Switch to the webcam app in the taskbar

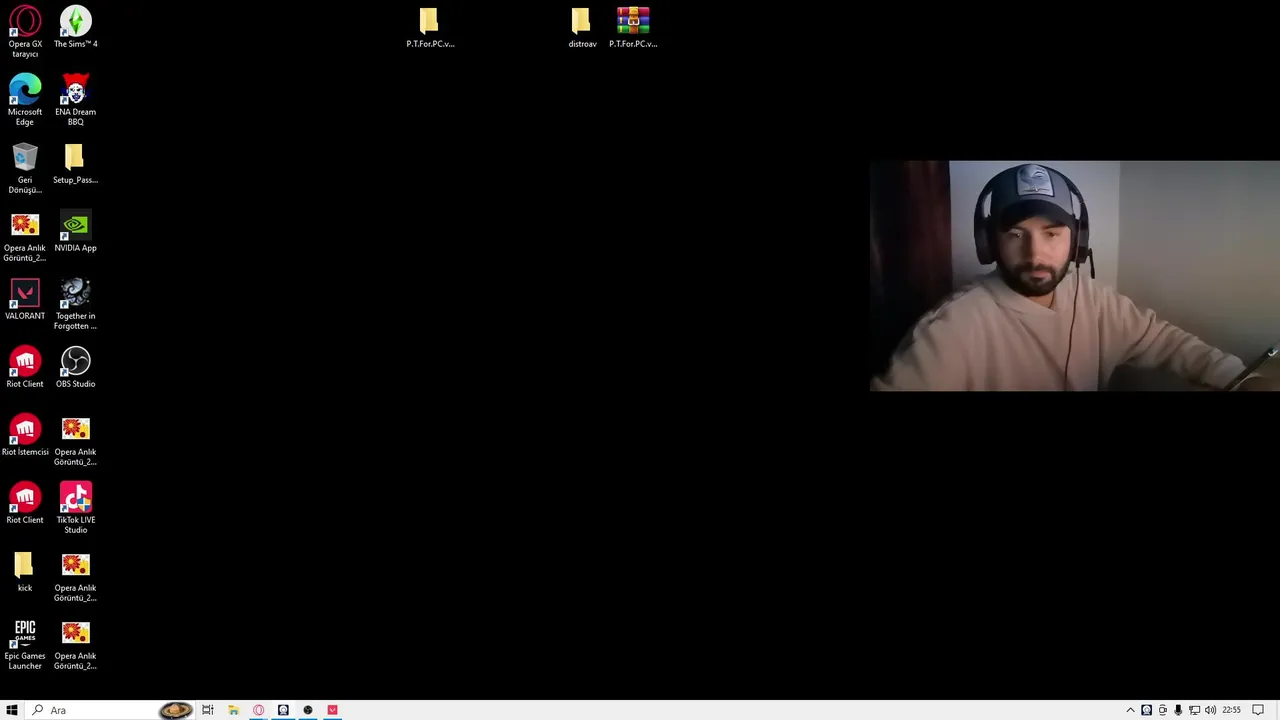pyautogui.click(x=283, y=710)
